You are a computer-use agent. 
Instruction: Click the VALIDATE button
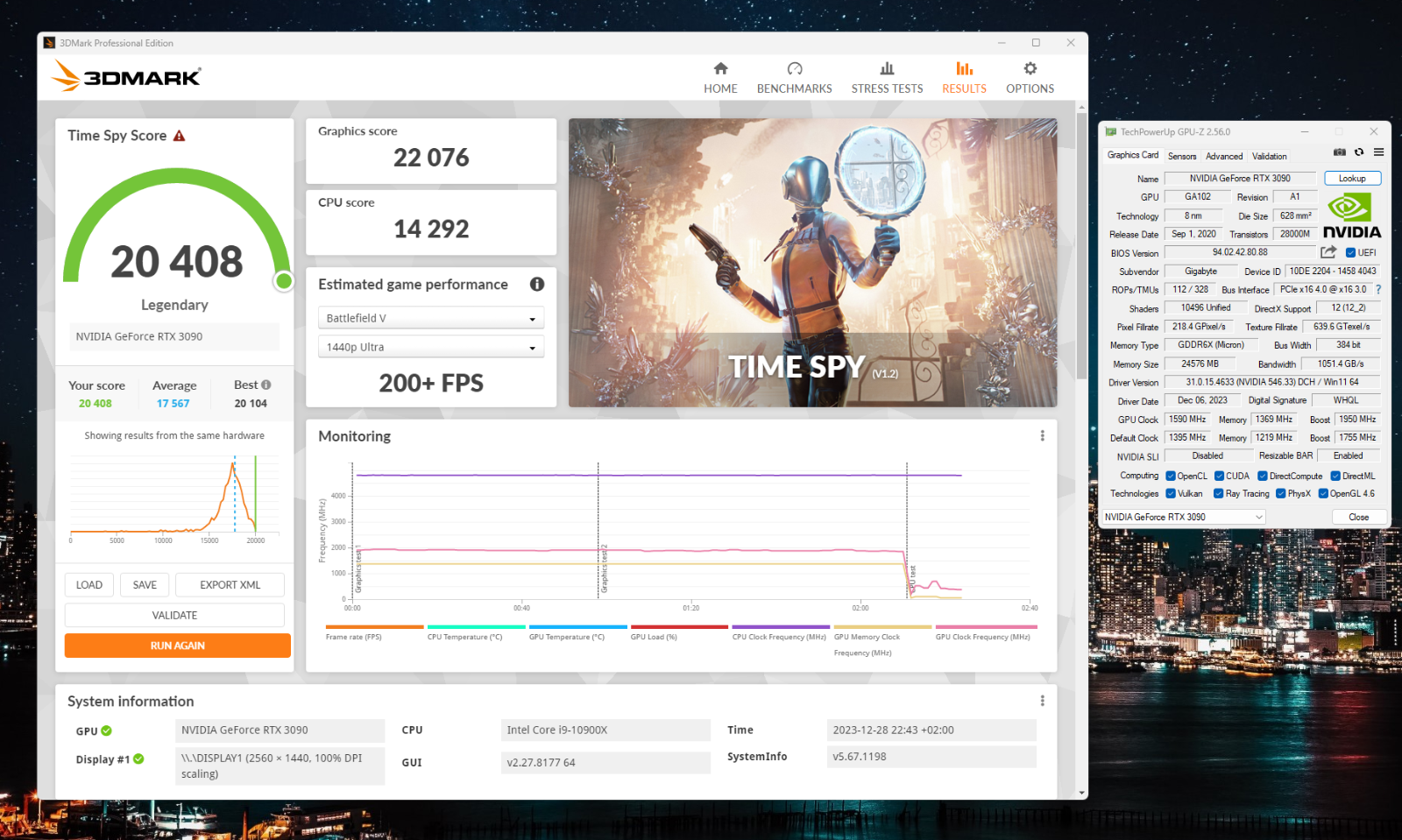(174, 615)
